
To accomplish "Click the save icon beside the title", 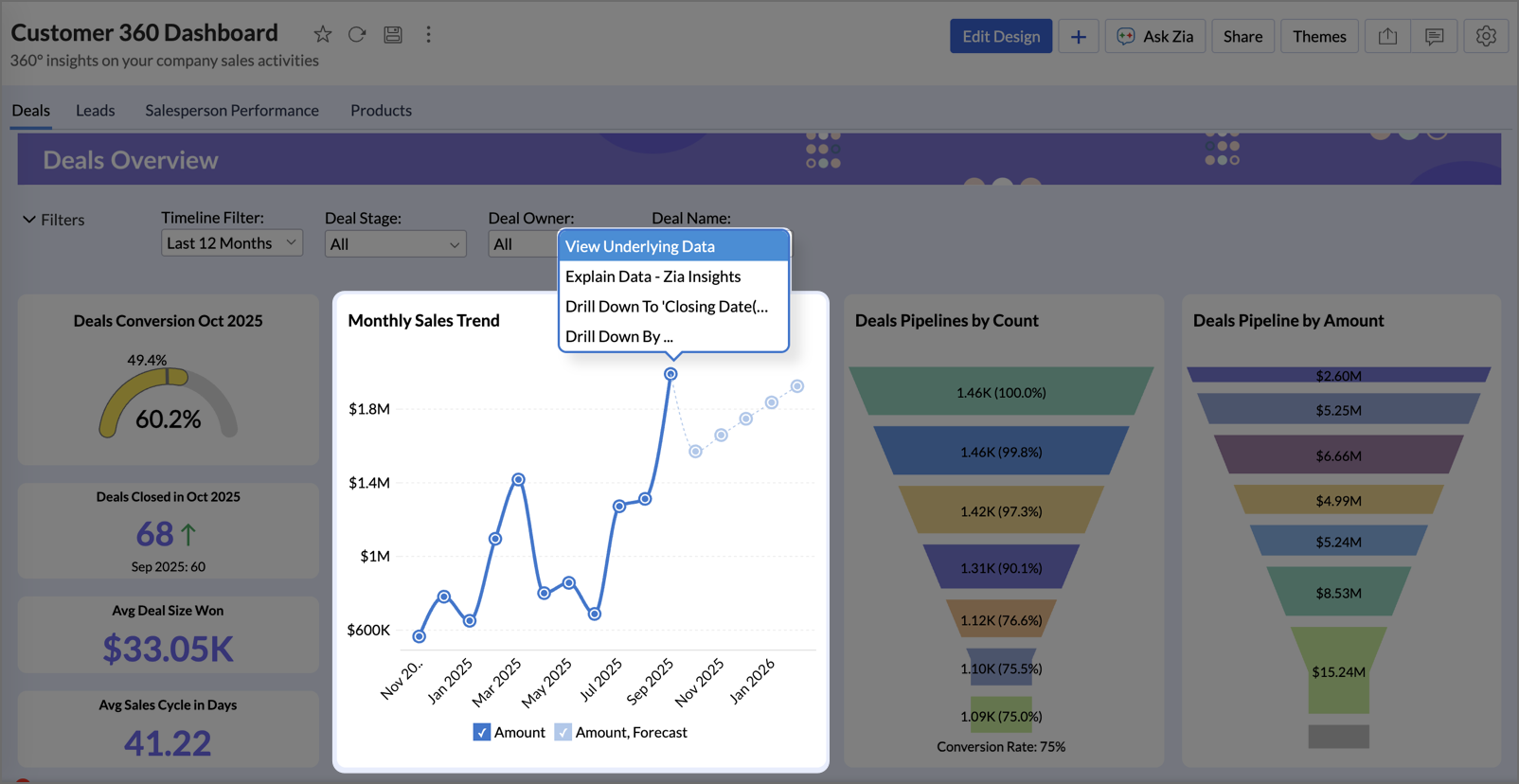I will point(393,35).
